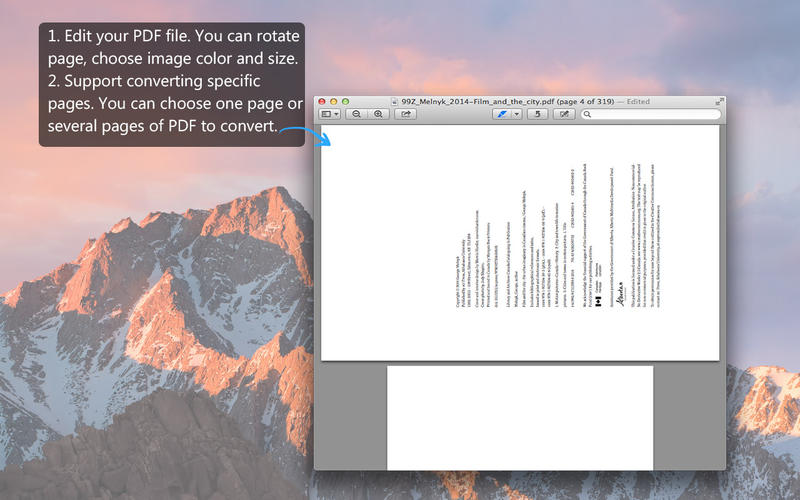This screenshot has height=500, width=800.
Task: Zoom out of the PDF page
Action: pyautogui.click(x=357, y=114)
